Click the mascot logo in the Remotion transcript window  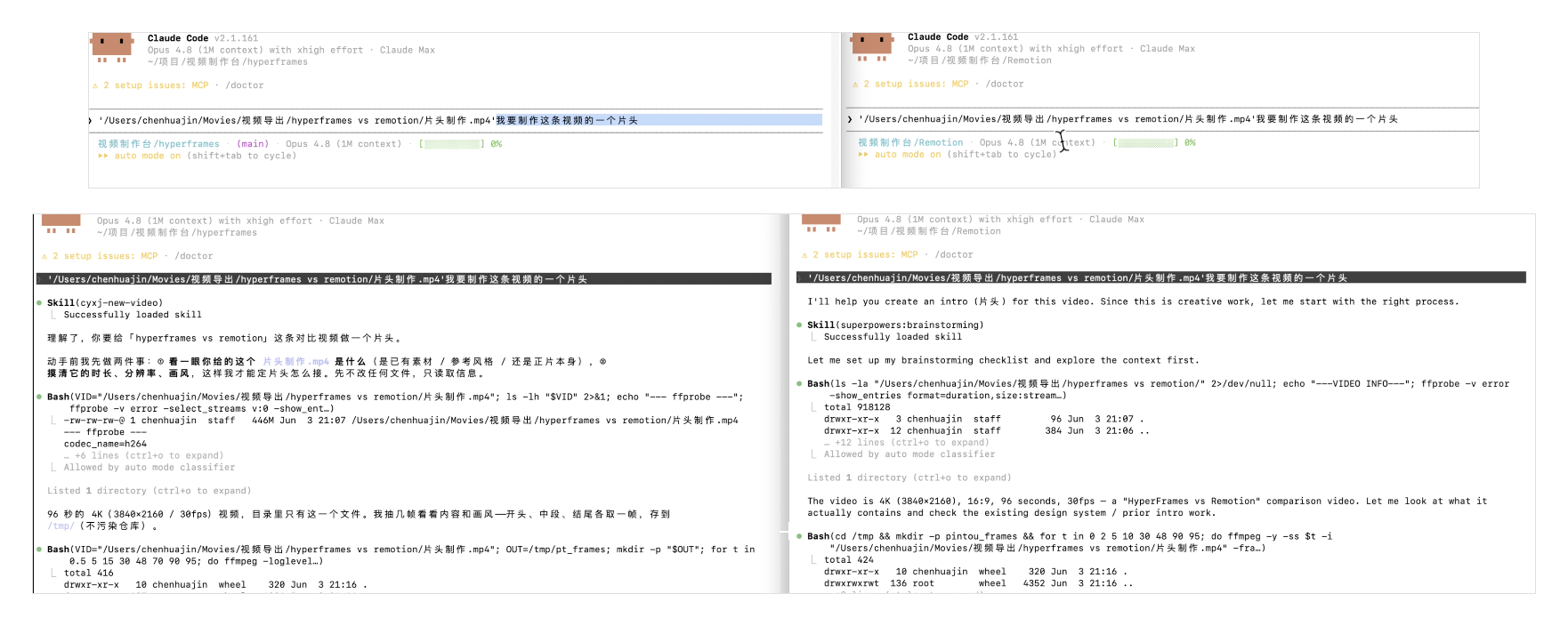pyautogui.click(x=821, y=222)
